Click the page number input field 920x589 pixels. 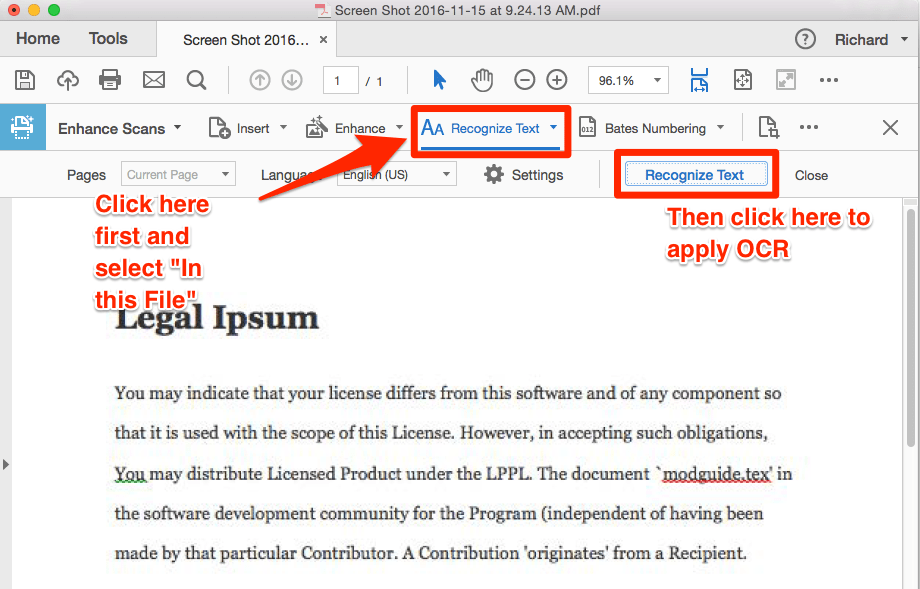click(341, 80)
